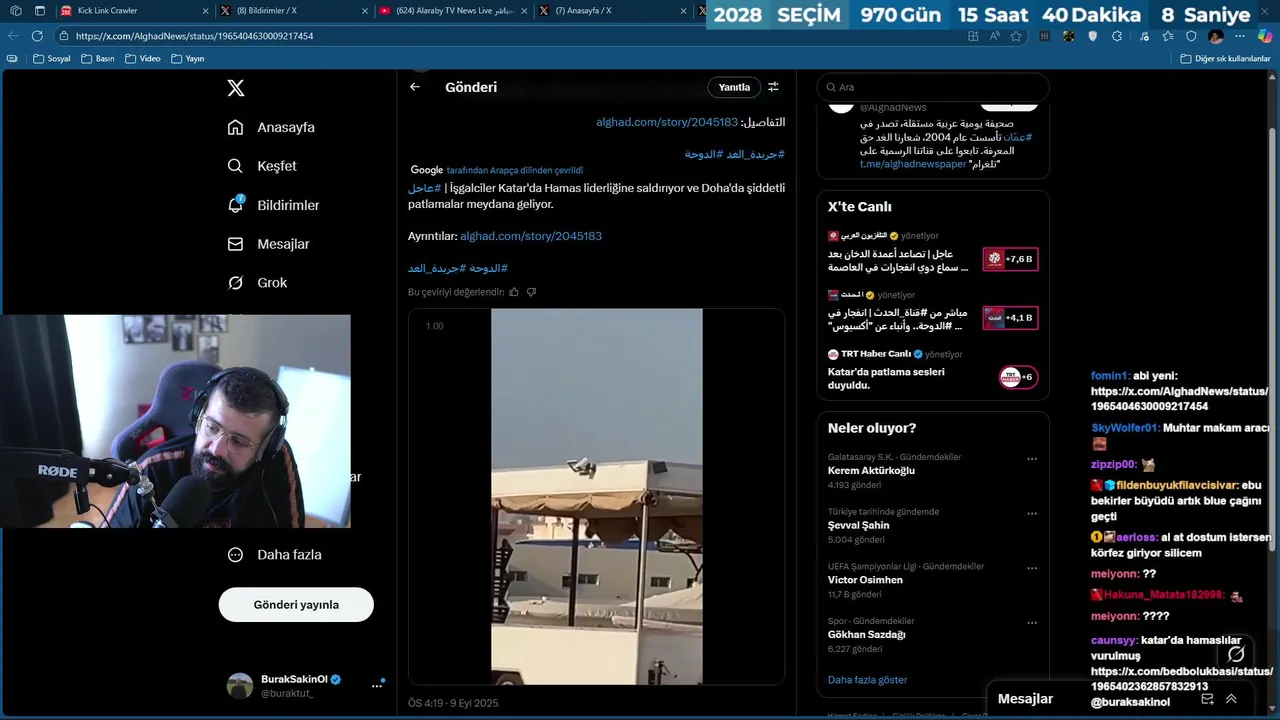This screenshot has width=1280, height=720.
Task: Click the Ara search field
Action: (933, 87)
